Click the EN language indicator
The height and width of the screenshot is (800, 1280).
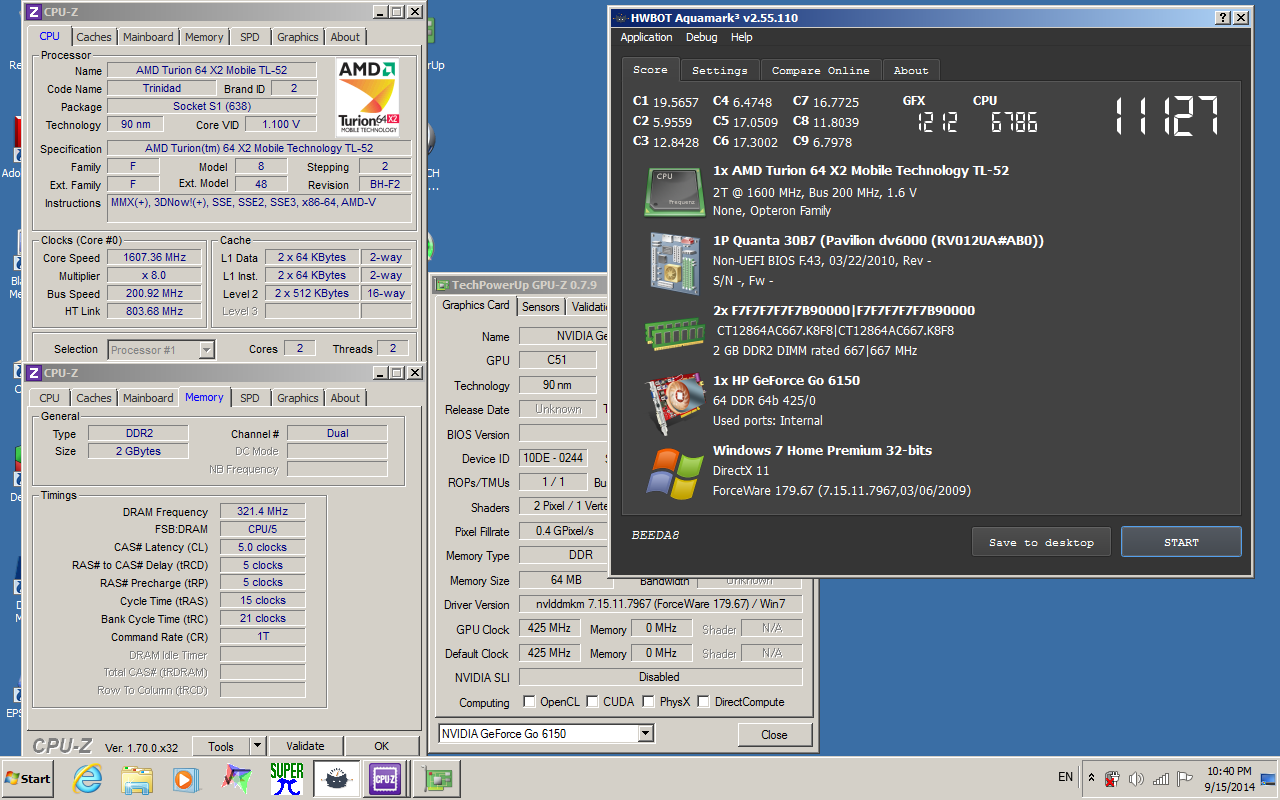[1066, 777]
